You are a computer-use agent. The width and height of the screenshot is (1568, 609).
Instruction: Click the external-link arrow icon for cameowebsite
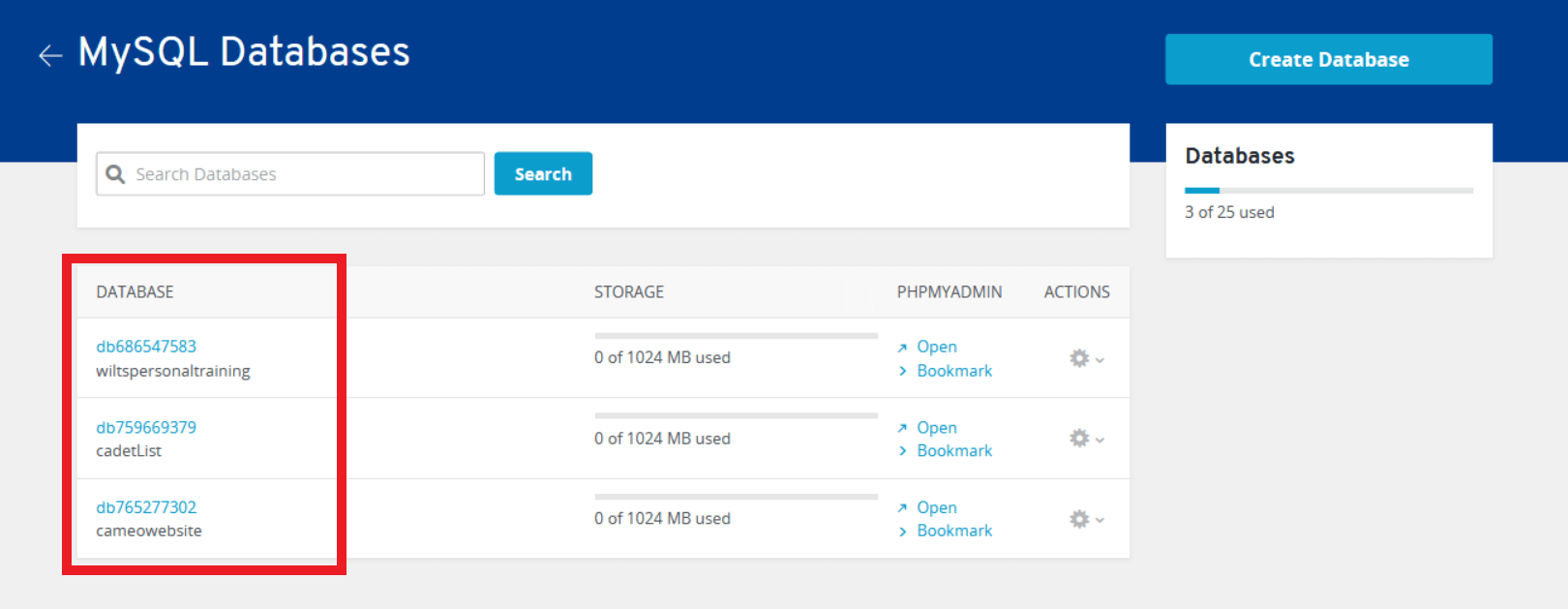pyautogui.click(x=902, y=508)
